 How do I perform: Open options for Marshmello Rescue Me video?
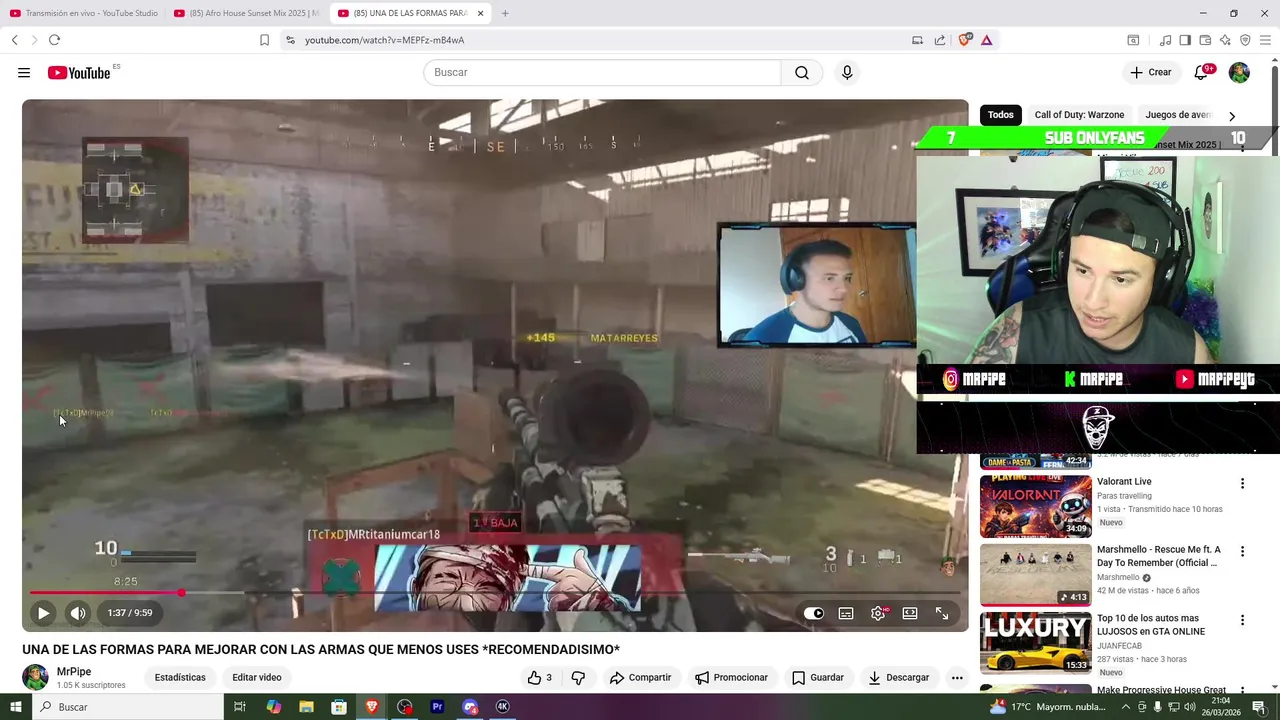point(1242,552)
